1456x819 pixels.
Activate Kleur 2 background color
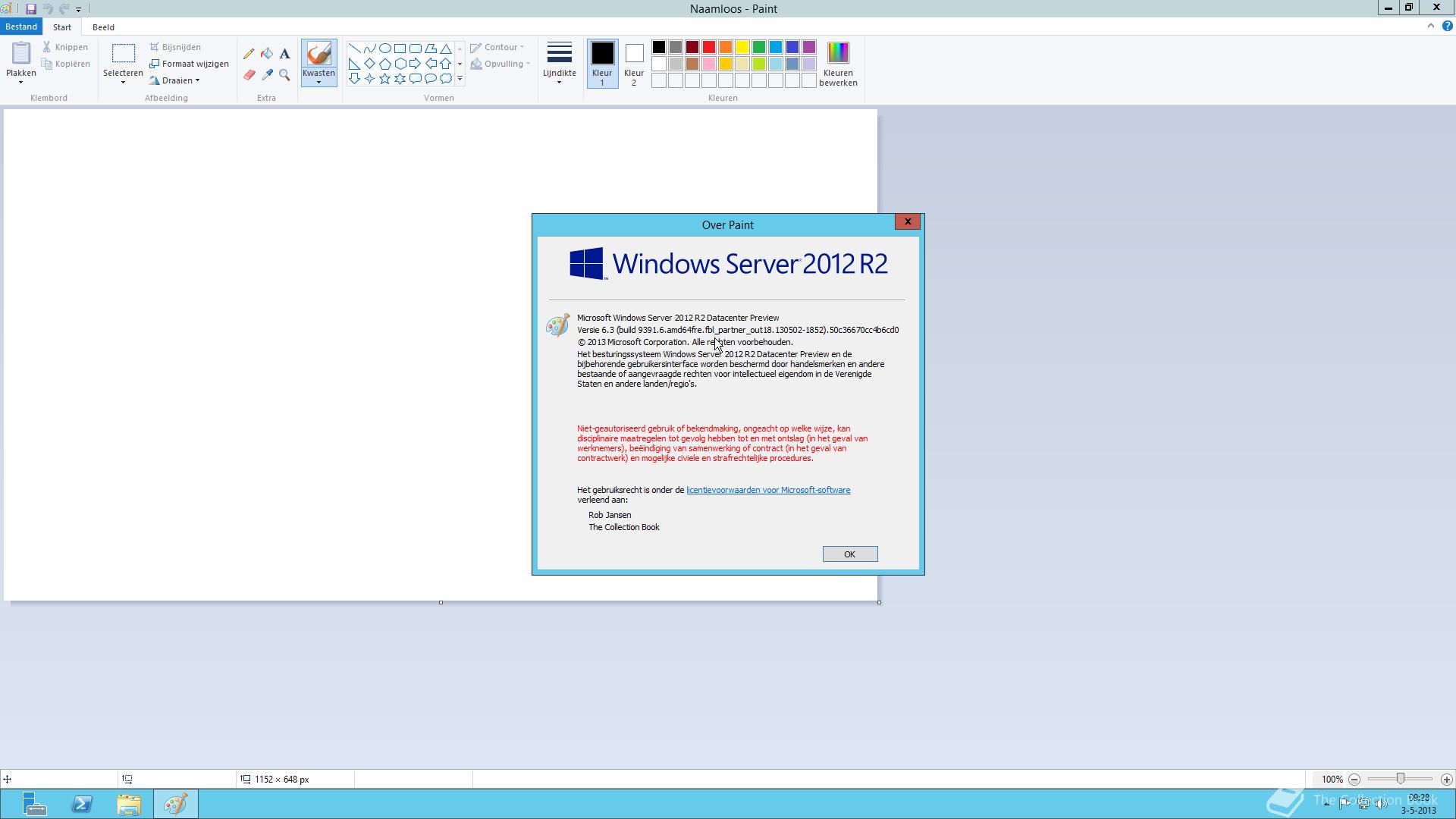pos(634,64)
